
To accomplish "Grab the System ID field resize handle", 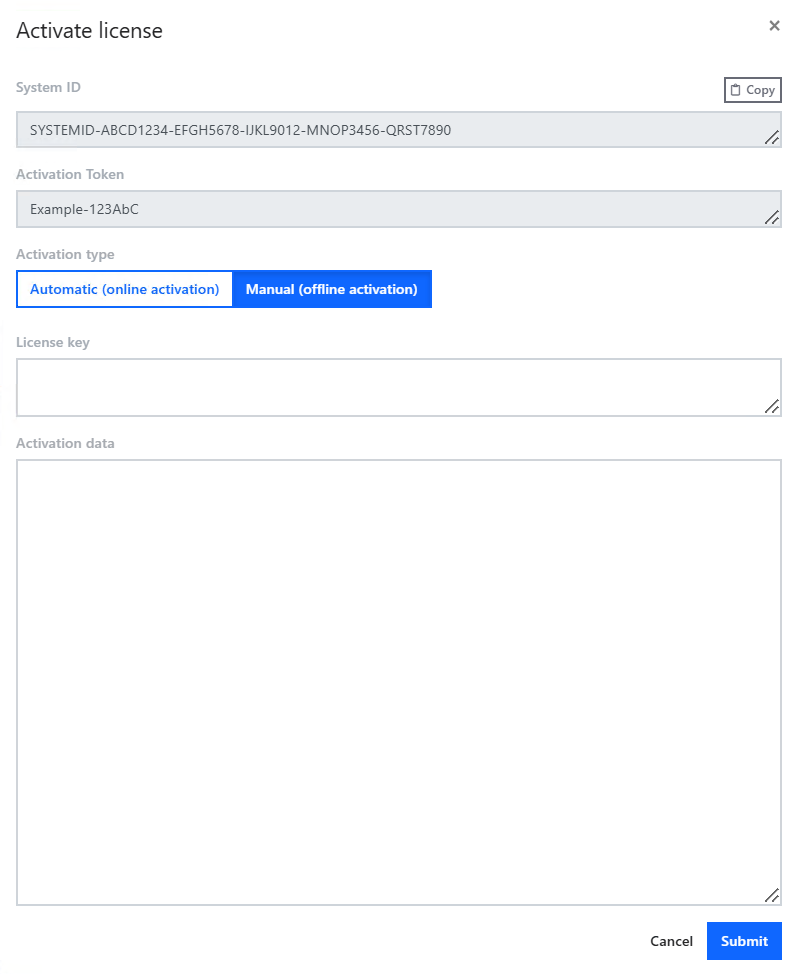I will (772, 138).
